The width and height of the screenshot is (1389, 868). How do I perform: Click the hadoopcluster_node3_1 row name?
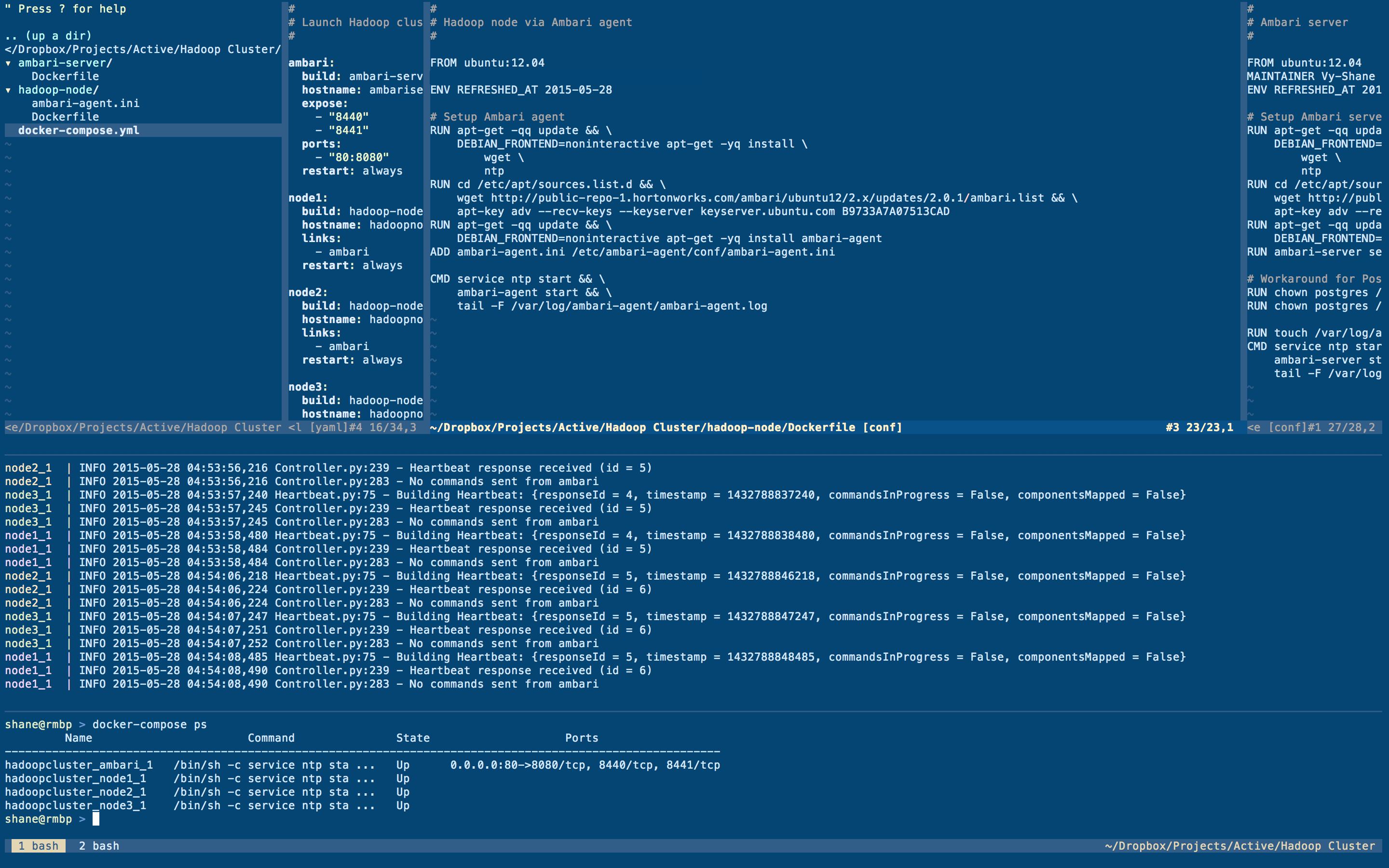(x=75, y=806)
